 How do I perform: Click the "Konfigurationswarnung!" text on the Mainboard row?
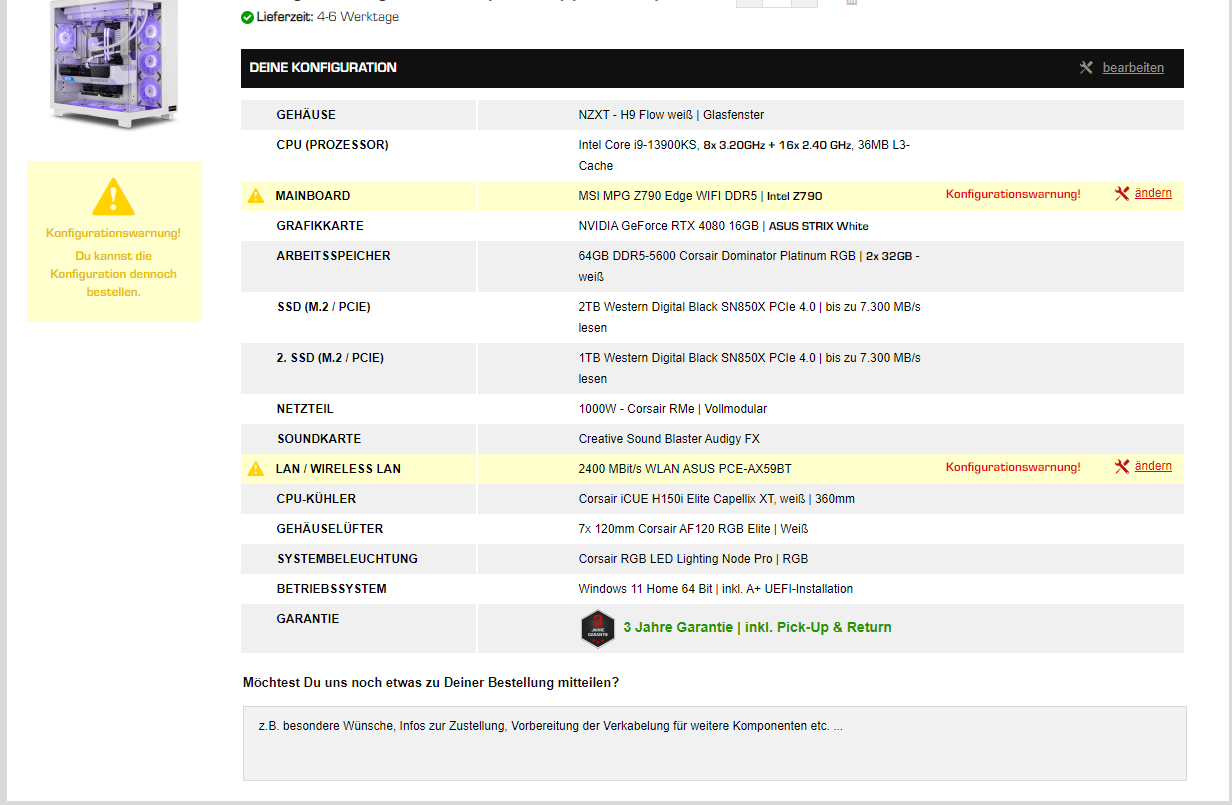click(1013, 195)
